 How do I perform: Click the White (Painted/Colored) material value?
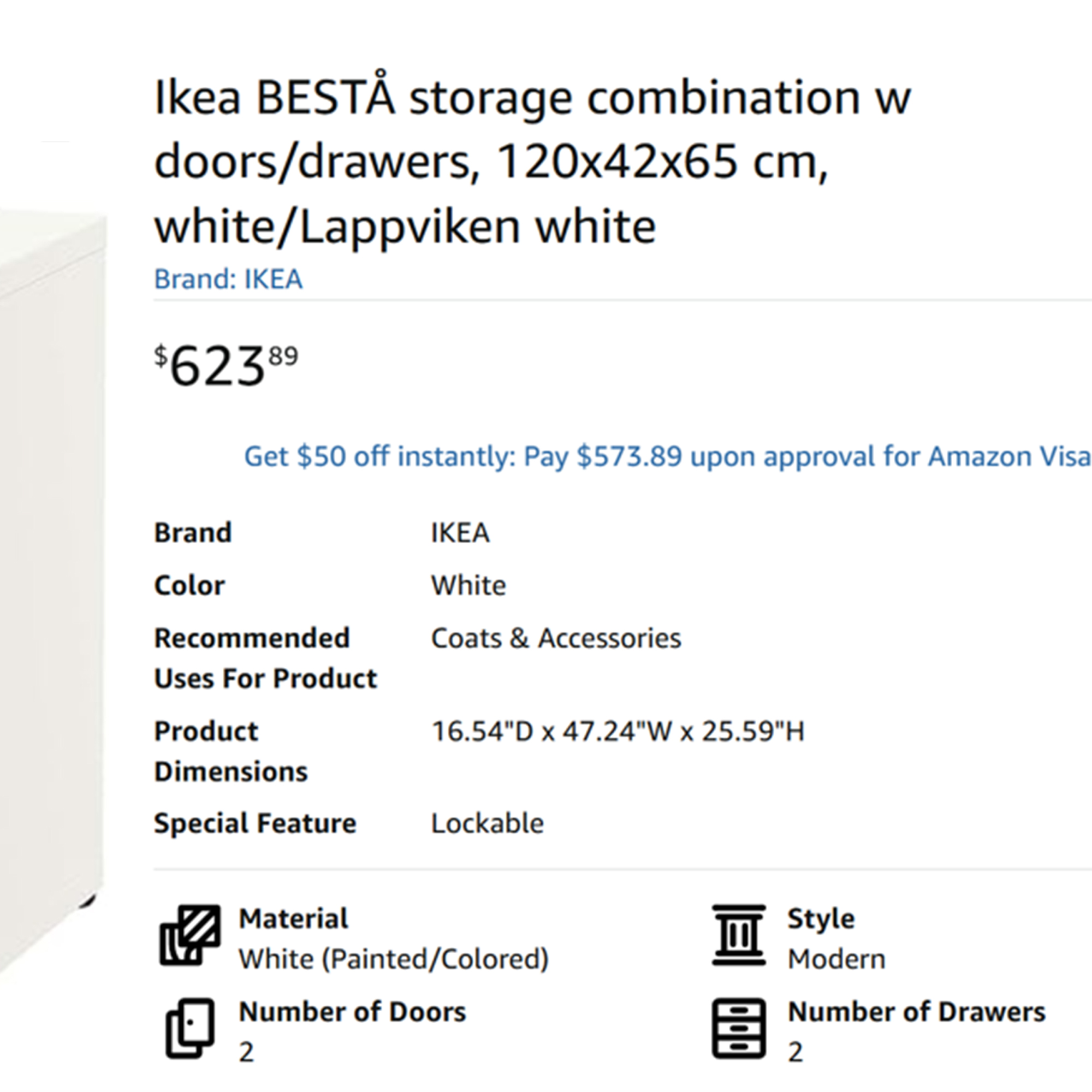click(x=394, y=959)
